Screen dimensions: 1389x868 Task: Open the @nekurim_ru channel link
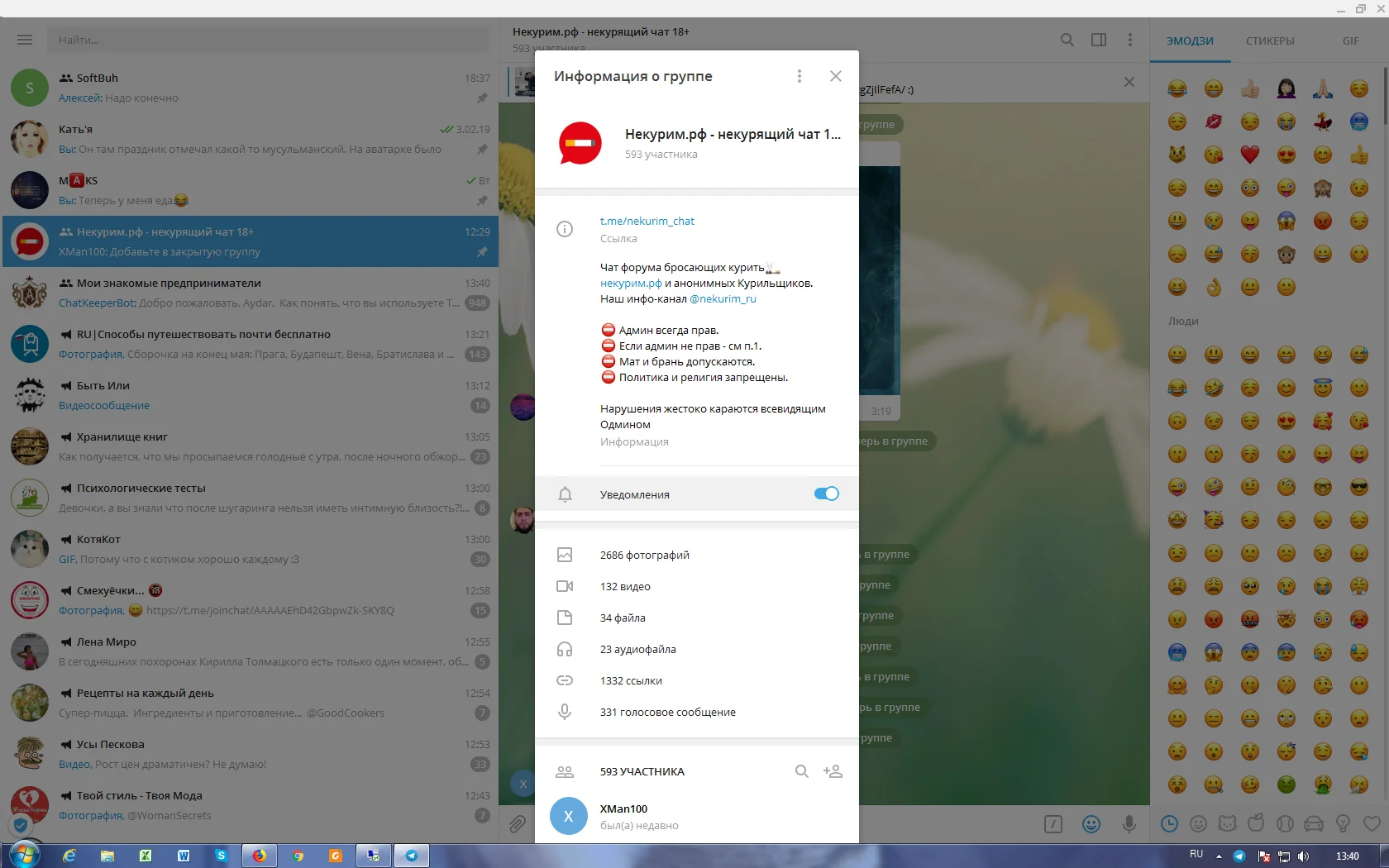(723, 298)
